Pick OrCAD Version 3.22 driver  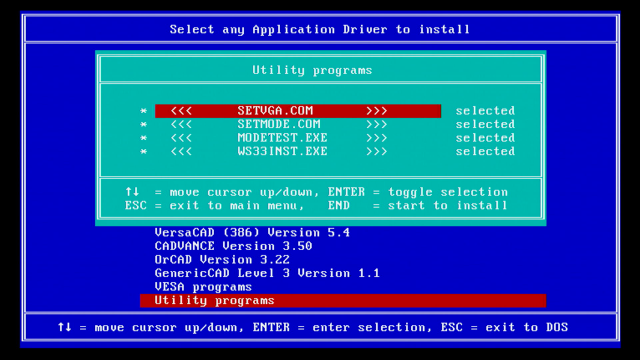[222, 260]
